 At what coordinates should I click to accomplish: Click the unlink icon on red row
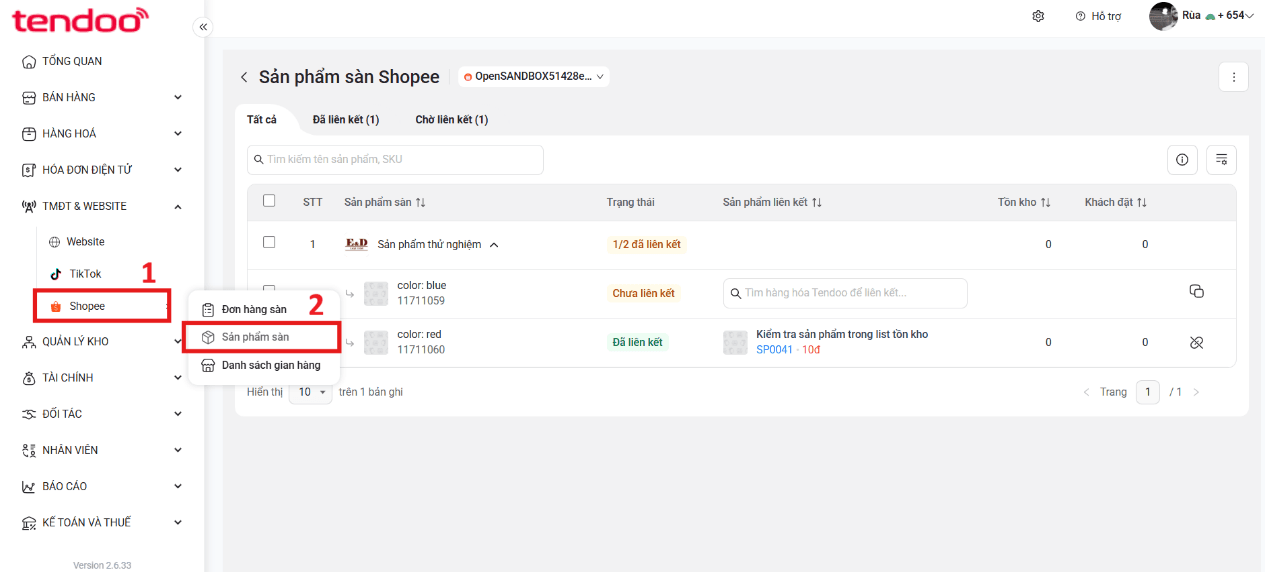(x=1196, y=342)
